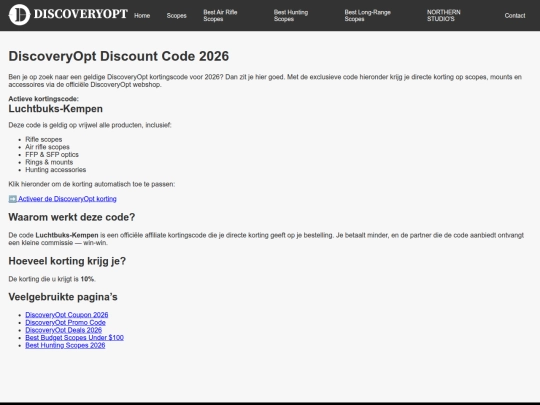Click 'Klik hieronder om de korting' sentence
The height and width of the screenshot is (405, 540).
[x=92, y=184]
